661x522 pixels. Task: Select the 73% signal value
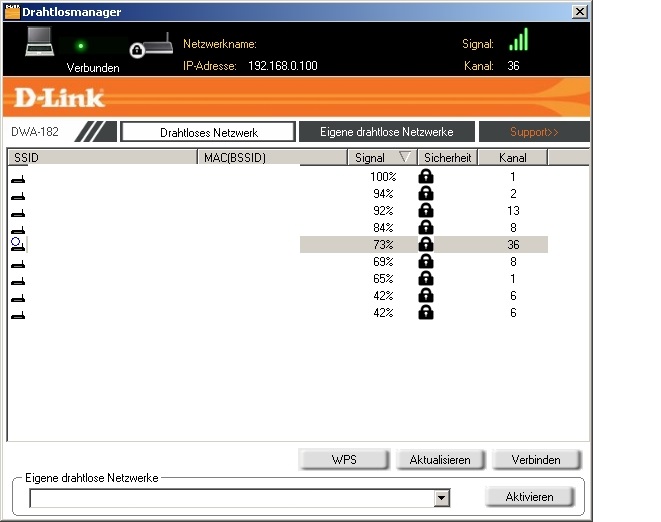(383, 245)
